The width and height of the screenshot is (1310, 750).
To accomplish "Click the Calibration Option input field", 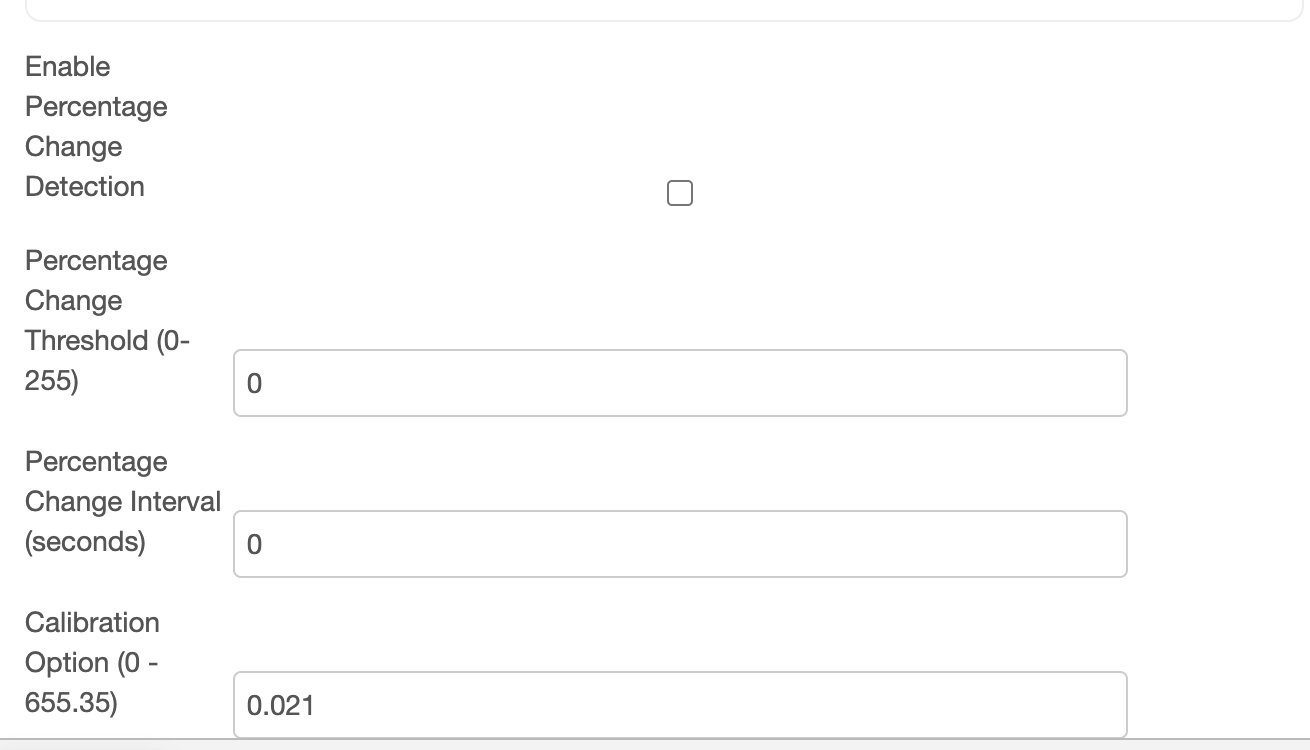I will (680, 705).
